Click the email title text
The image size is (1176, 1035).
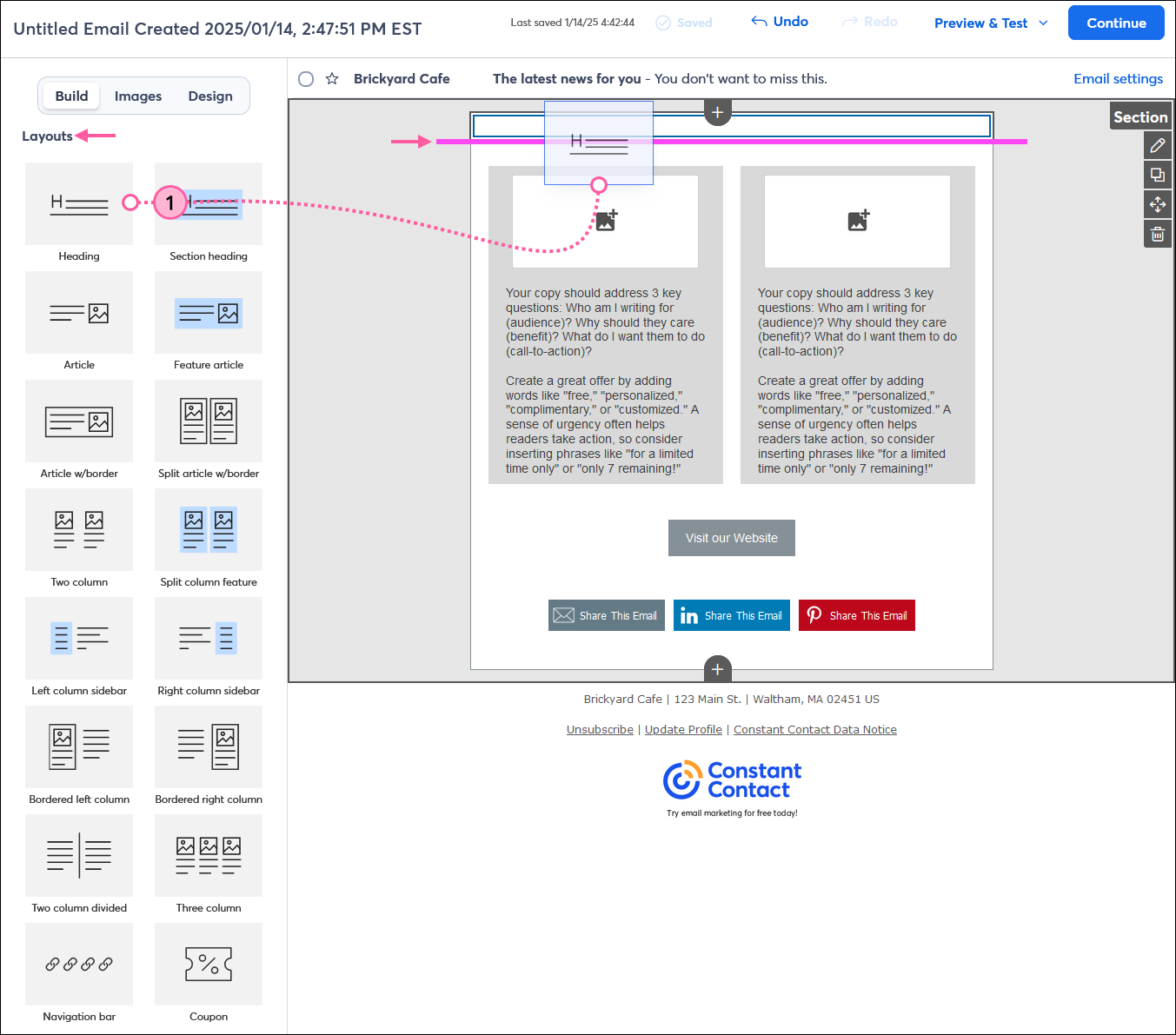coord(217,29)
